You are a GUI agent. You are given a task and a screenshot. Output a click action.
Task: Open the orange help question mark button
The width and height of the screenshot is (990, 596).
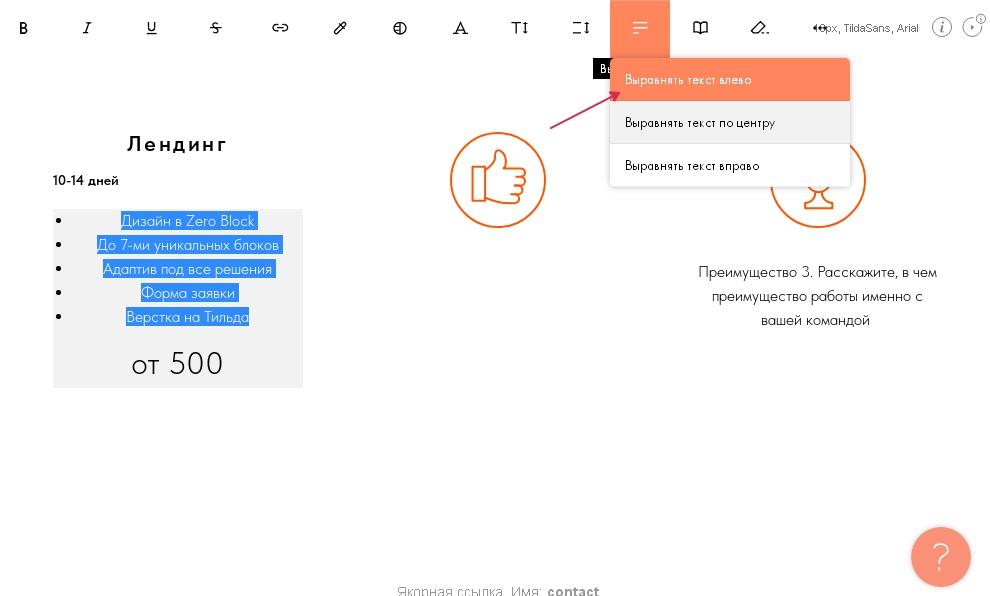tap(940, 557)
